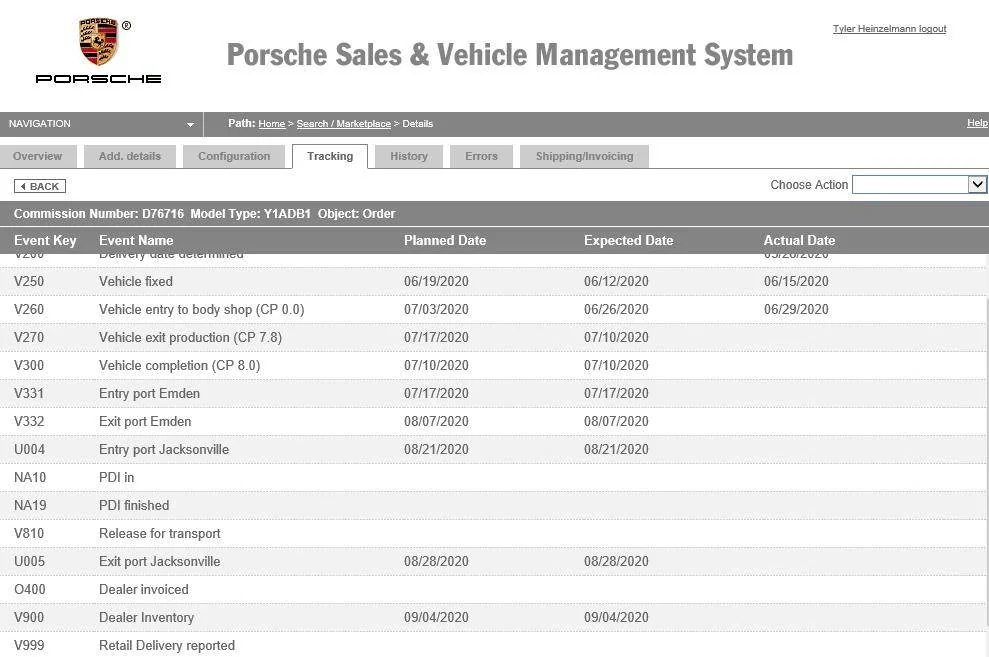
Task: Click the 'Release for transport' event
Action: click(160, 533)
